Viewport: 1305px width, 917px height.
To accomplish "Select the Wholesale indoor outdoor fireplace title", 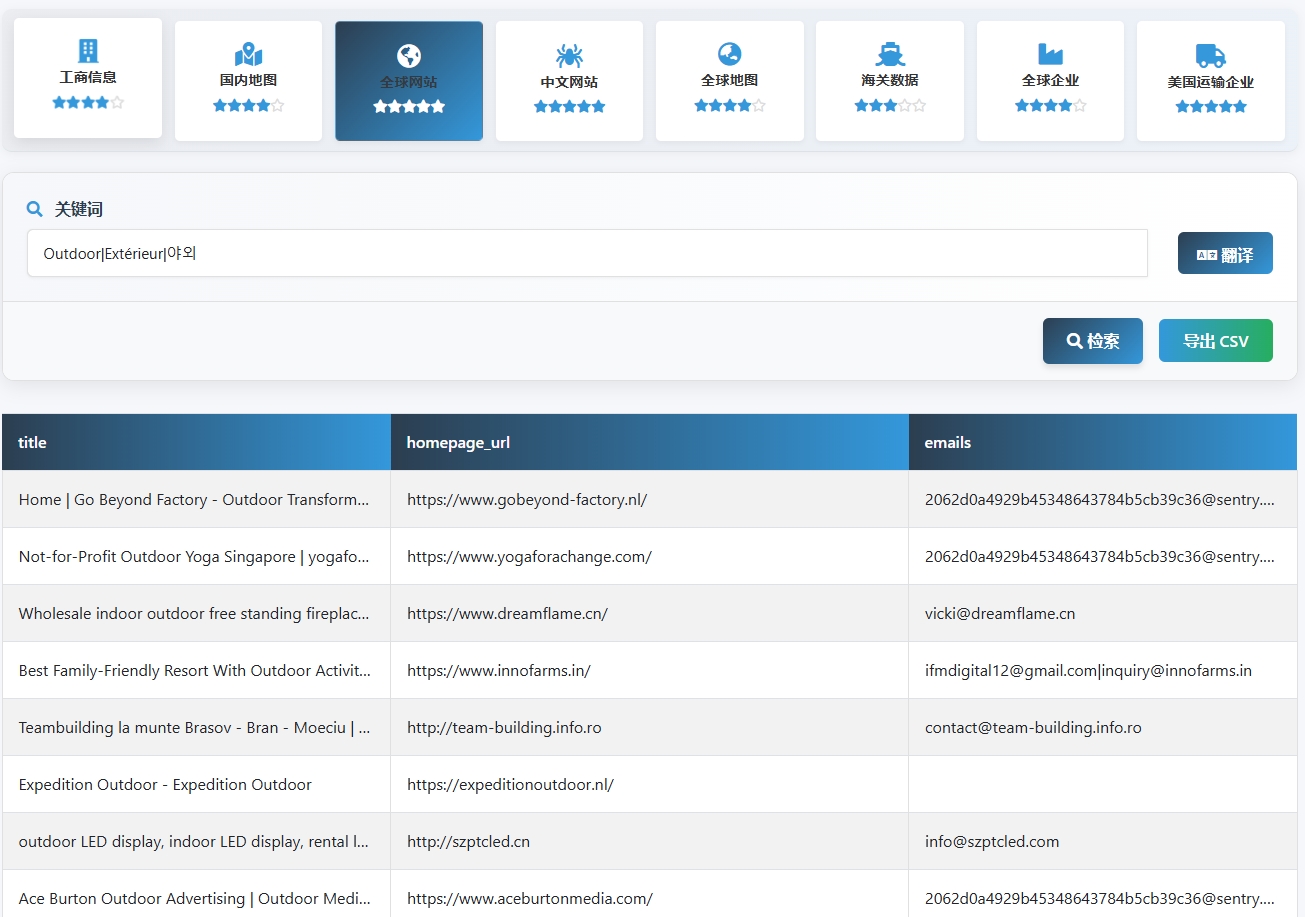I will 196,613.
